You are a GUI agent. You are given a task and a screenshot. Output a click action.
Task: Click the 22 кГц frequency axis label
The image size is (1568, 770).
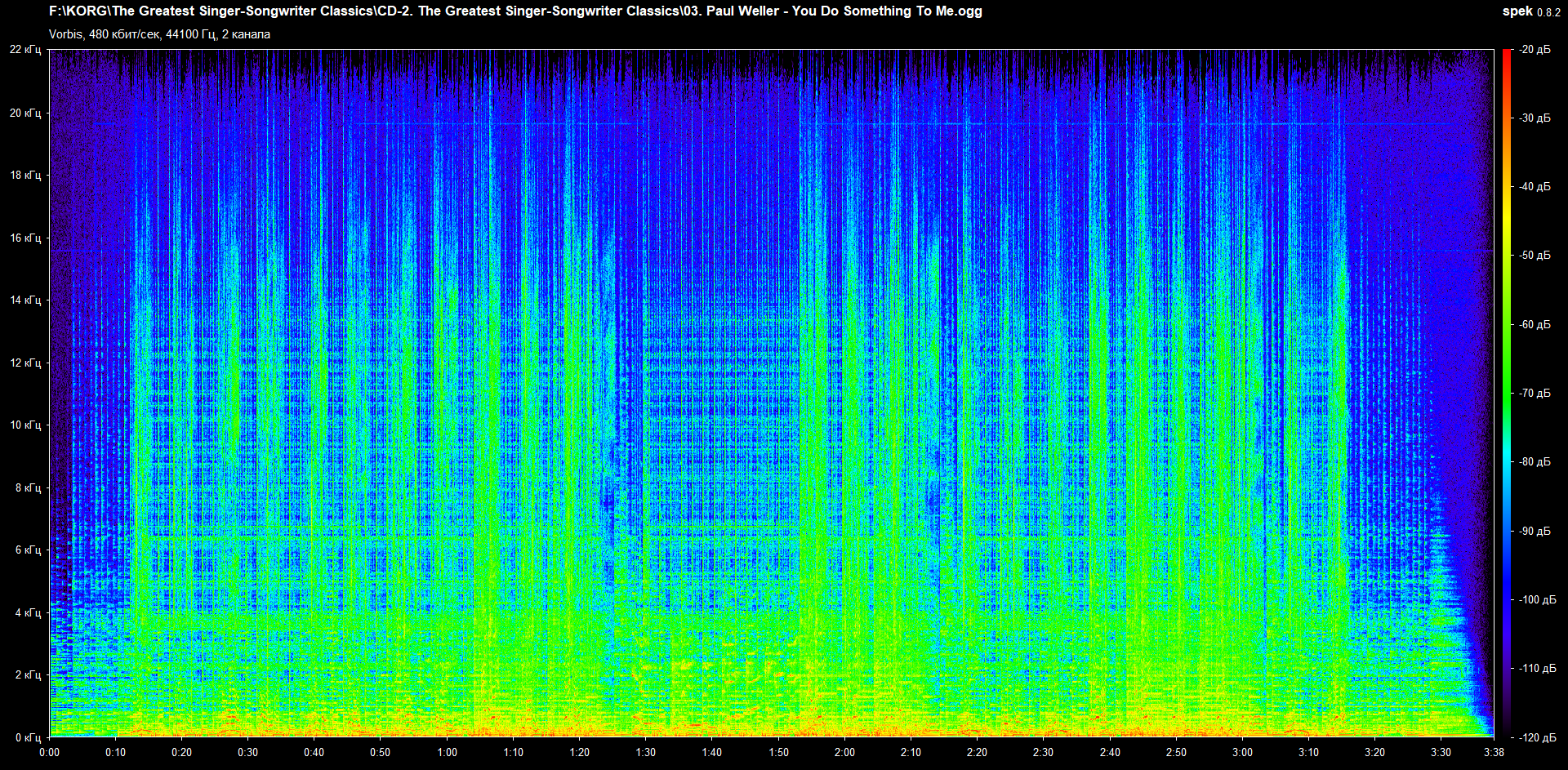point(25,50)
